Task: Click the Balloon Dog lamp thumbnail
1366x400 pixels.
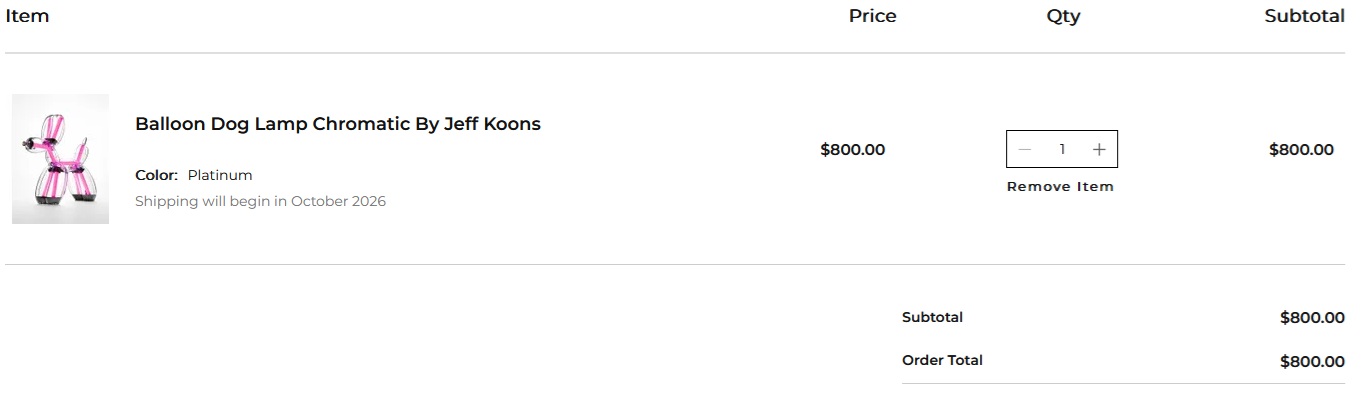Action: click(60, 159)
